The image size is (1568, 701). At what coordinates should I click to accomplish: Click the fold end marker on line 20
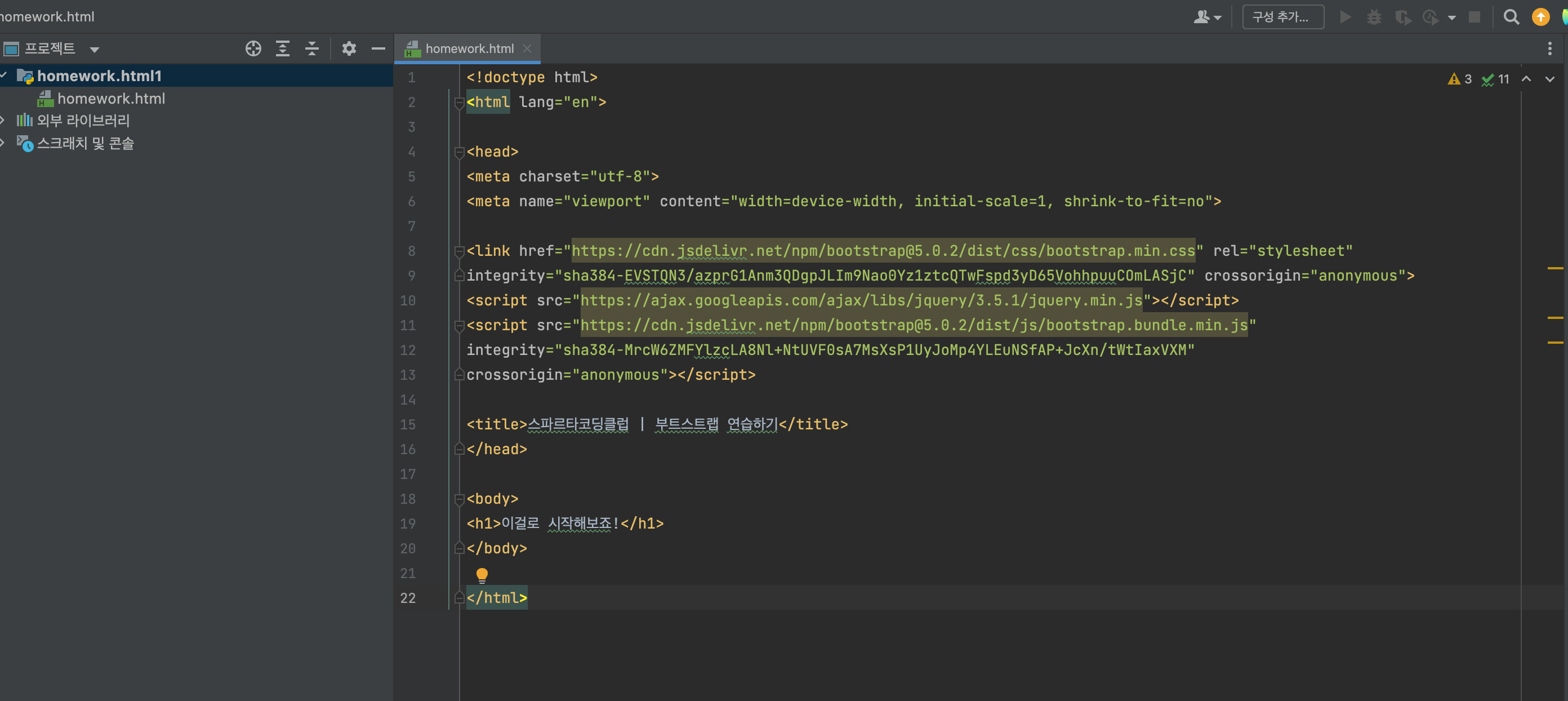click(x=460, y=549)
